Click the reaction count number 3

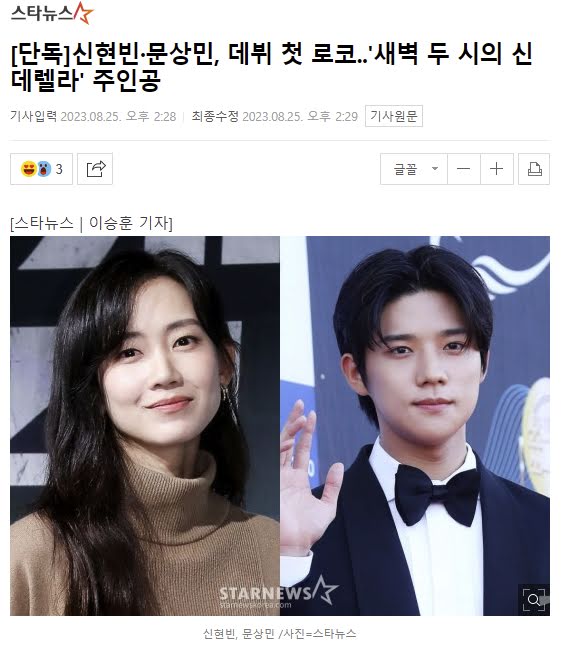tap(59, 169)
